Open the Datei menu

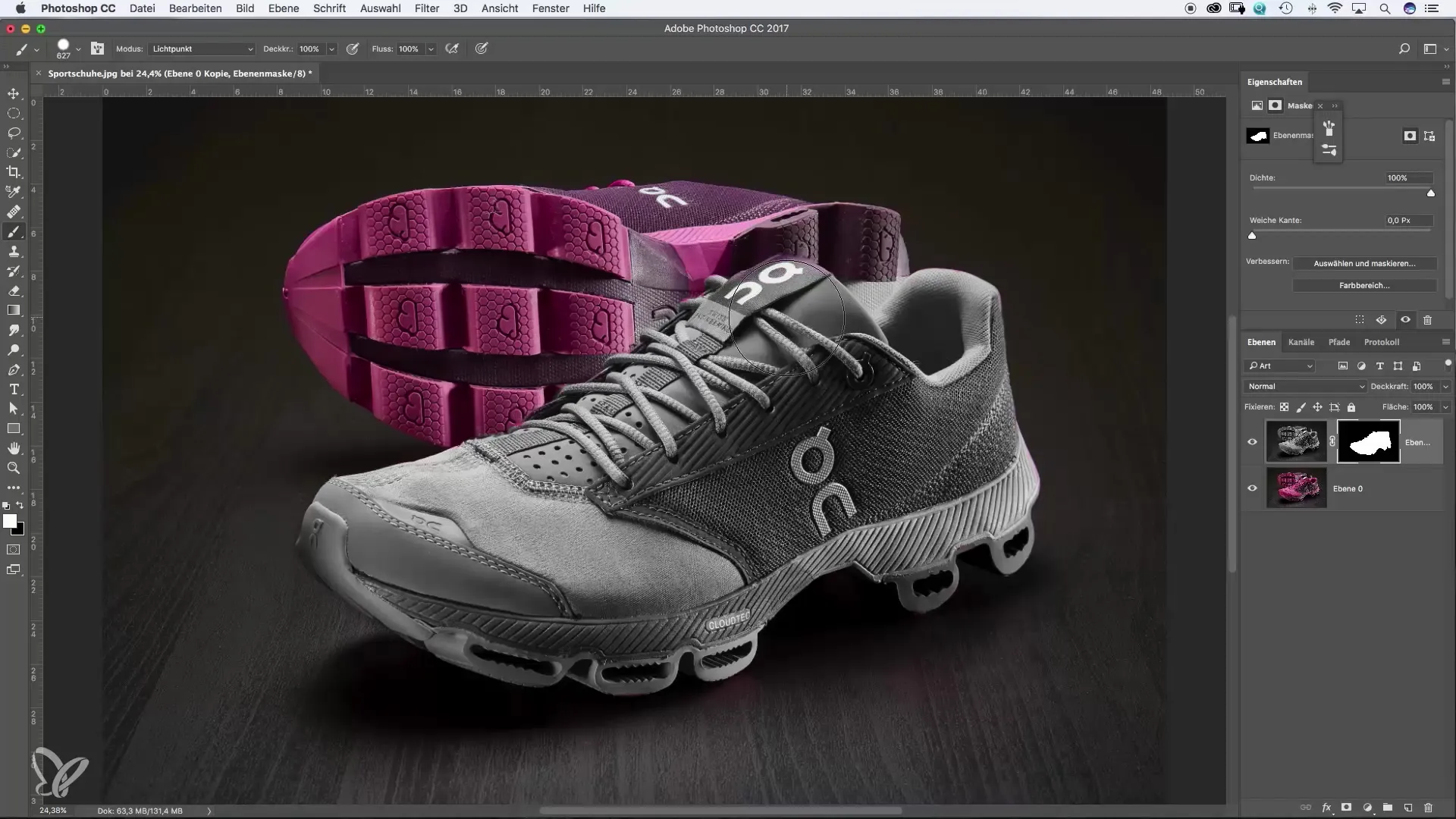click(x=142, y=8)
